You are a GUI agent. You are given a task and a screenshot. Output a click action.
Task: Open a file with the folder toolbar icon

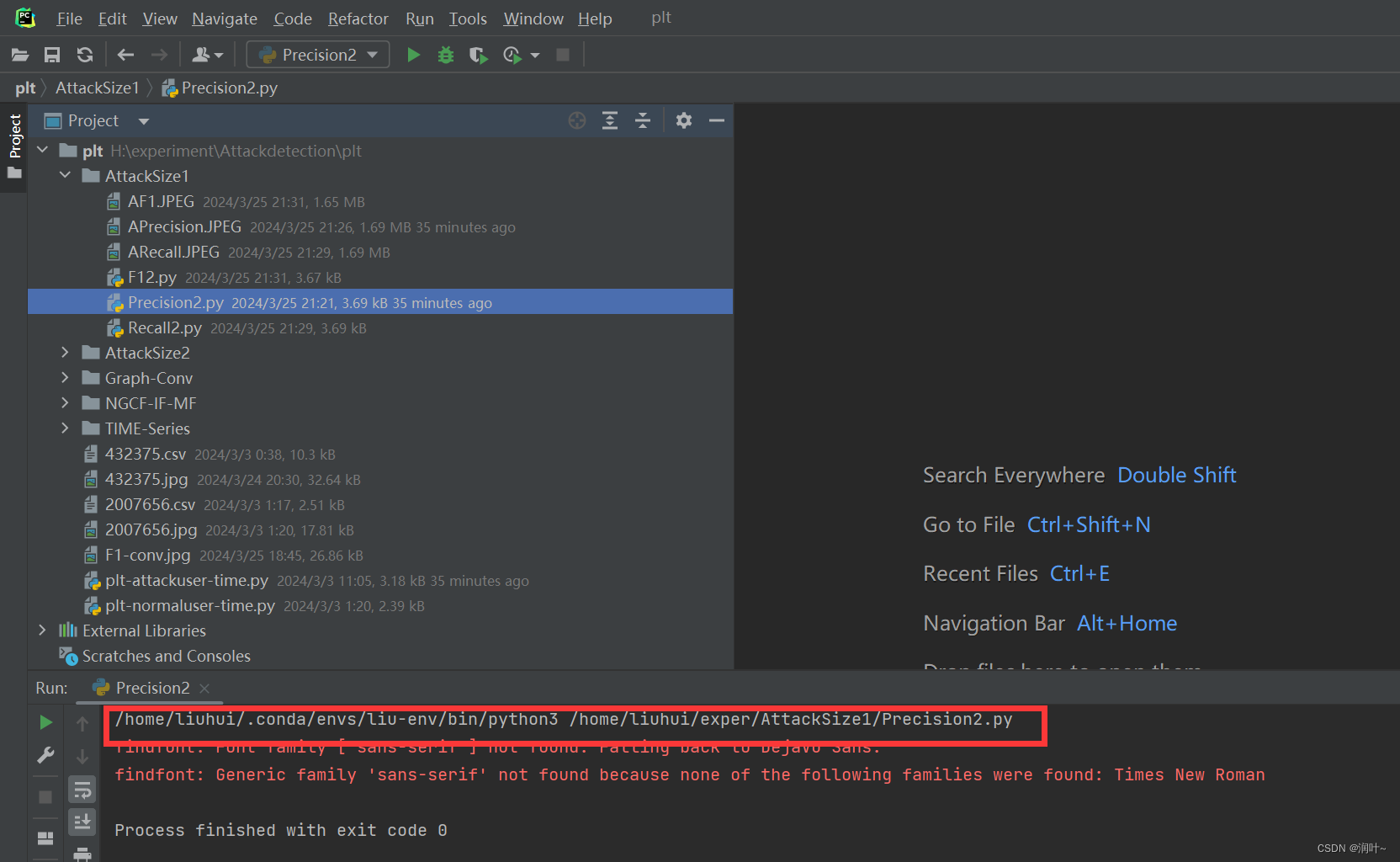point(19,54)
